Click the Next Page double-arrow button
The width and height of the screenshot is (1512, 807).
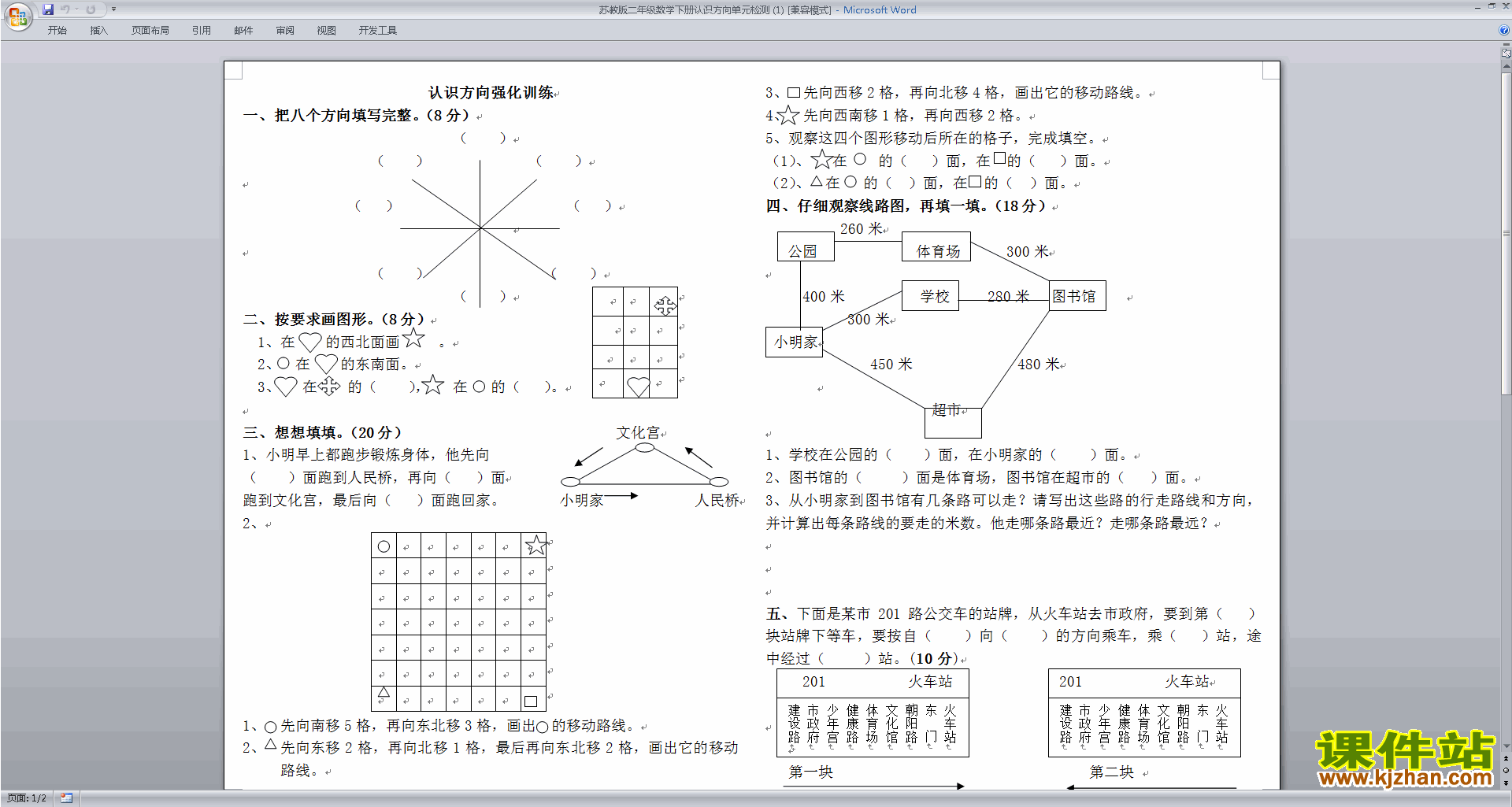(1506, 783)
